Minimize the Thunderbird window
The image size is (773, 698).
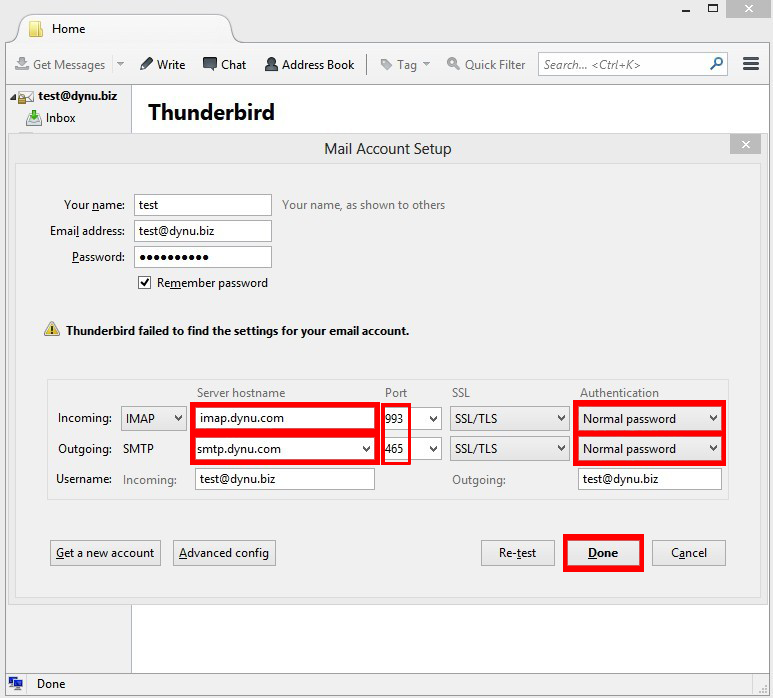click(686, 9)
